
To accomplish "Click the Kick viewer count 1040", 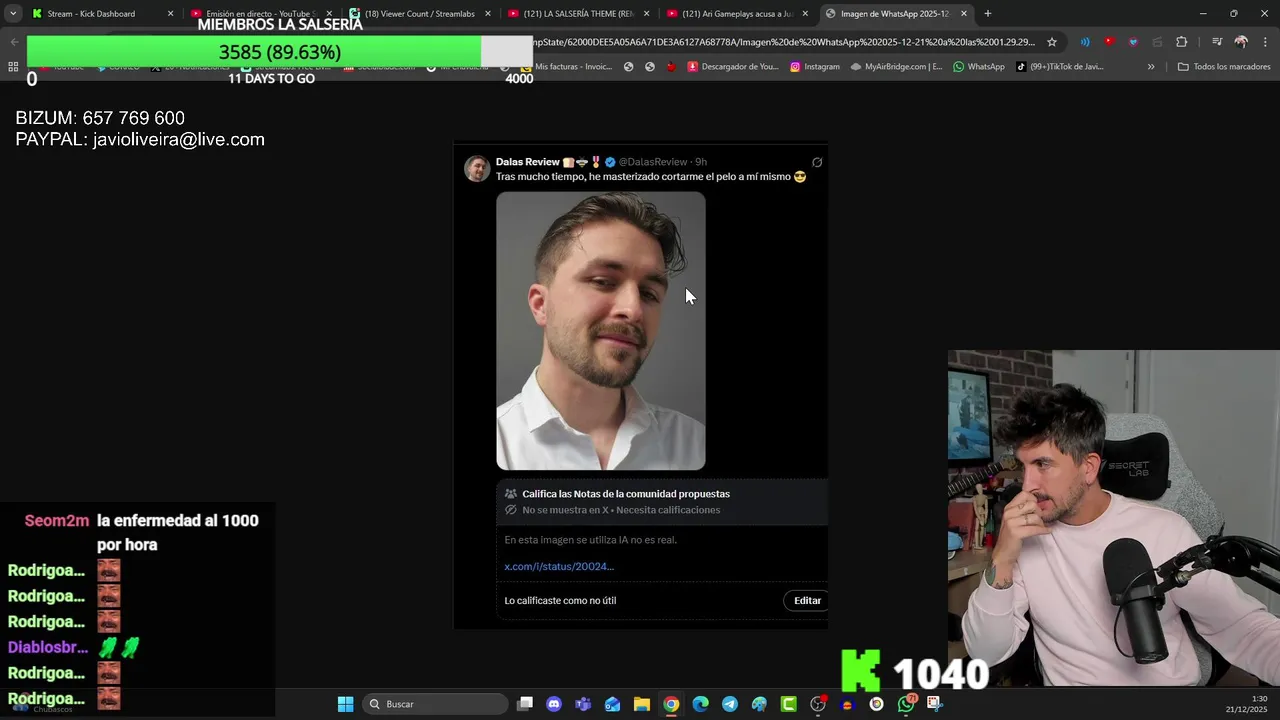I will click(940, 675).
